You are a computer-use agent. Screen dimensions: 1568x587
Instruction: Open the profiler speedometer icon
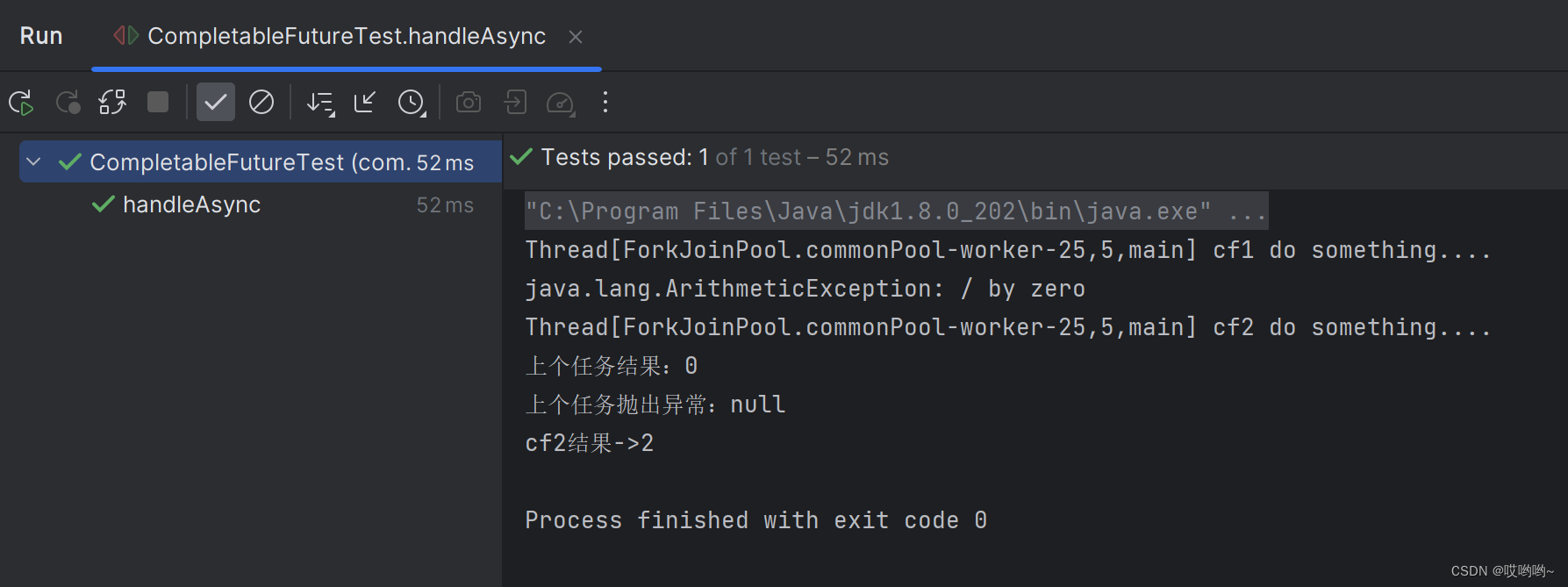pyautogui.click(x=560, y=103)
